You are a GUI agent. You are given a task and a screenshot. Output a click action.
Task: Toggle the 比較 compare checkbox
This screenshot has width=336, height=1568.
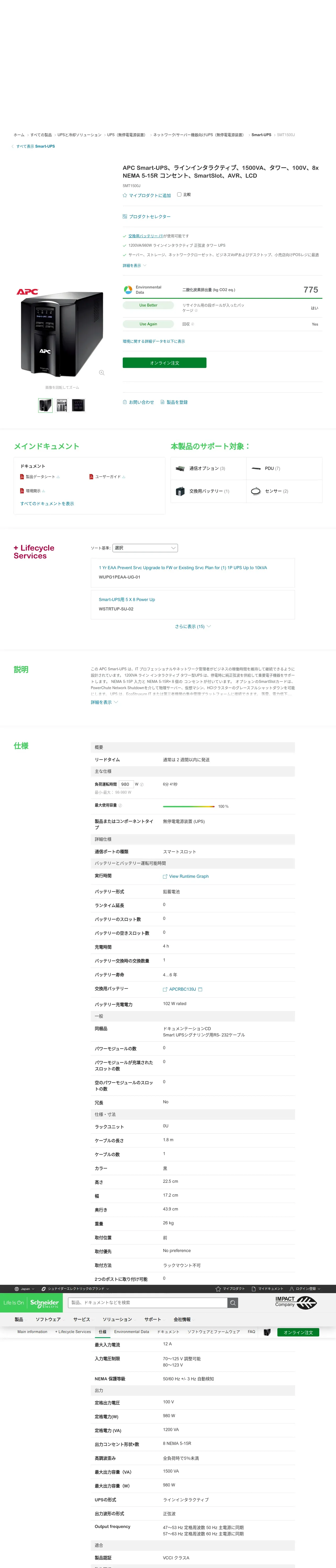pos(179,195)
